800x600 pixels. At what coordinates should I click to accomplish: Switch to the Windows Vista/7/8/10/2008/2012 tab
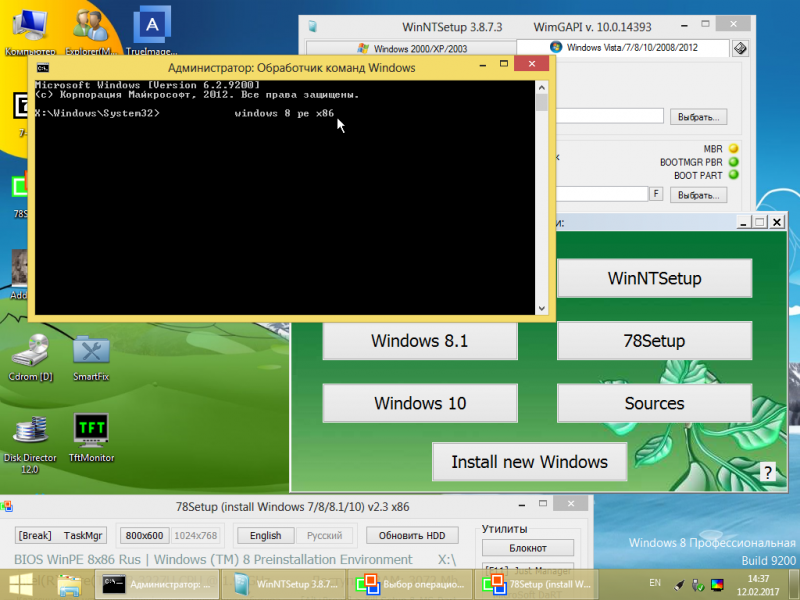point(623,47)
